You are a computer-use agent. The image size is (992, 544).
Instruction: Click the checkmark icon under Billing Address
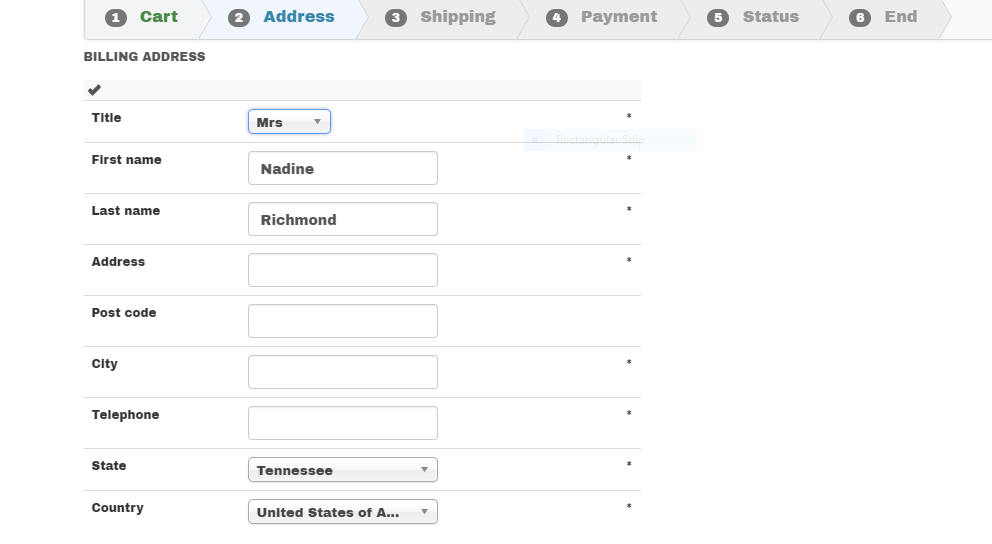tap(94, 90)
